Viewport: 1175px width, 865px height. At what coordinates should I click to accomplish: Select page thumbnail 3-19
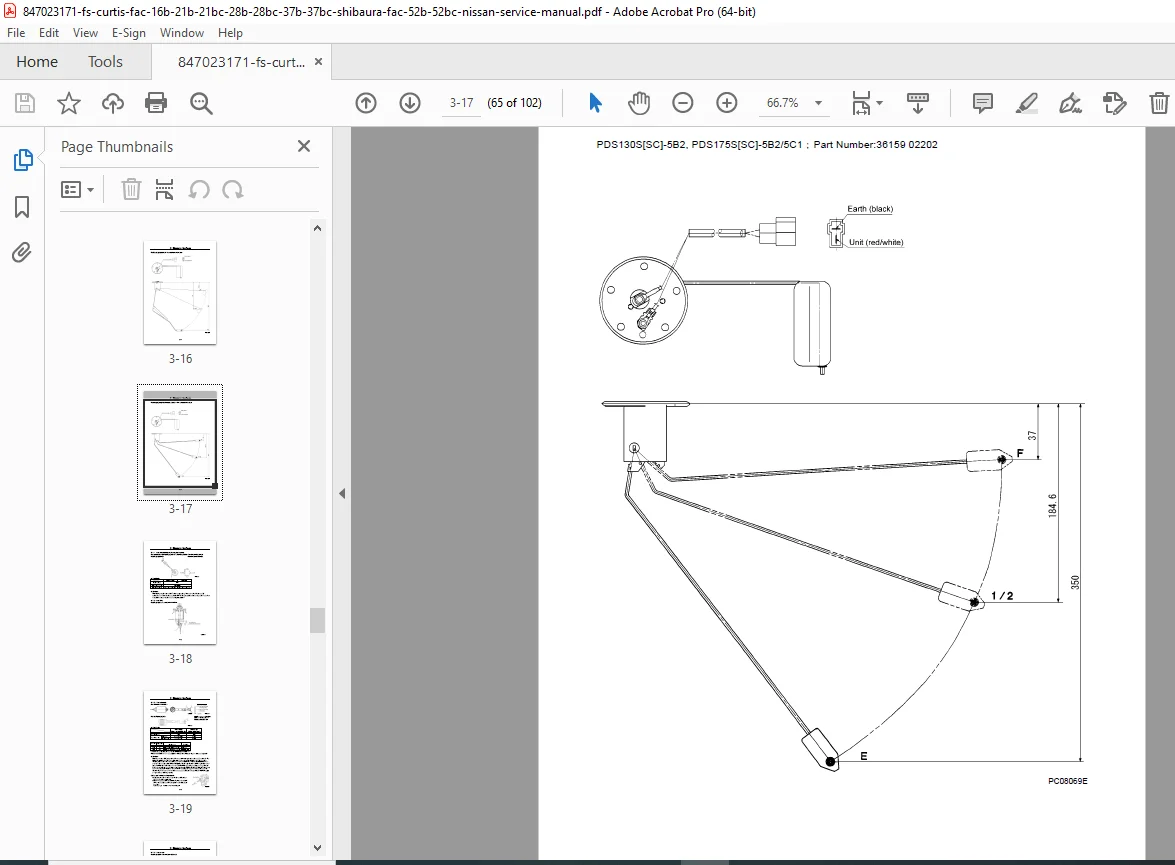coord(180,742)
